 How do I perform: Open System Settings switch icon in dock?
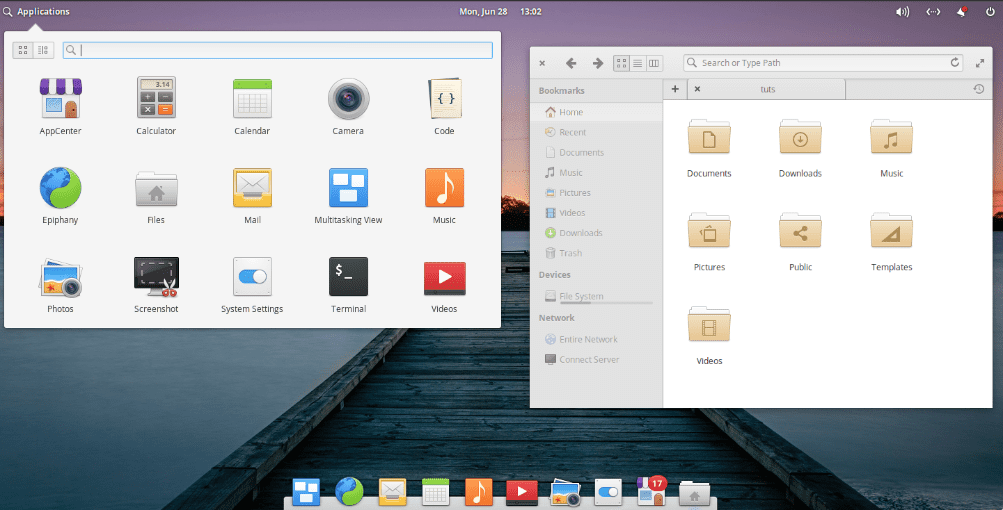click(608, 492)
